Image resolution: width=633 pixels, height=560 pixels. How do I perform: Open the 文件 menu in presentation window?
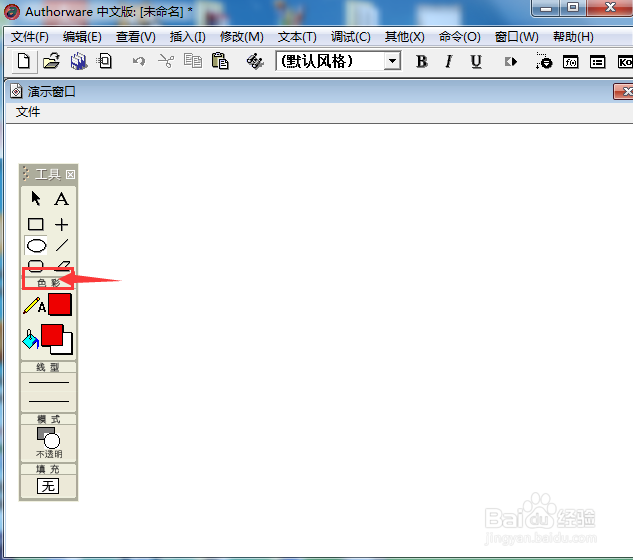pos(28,112)
